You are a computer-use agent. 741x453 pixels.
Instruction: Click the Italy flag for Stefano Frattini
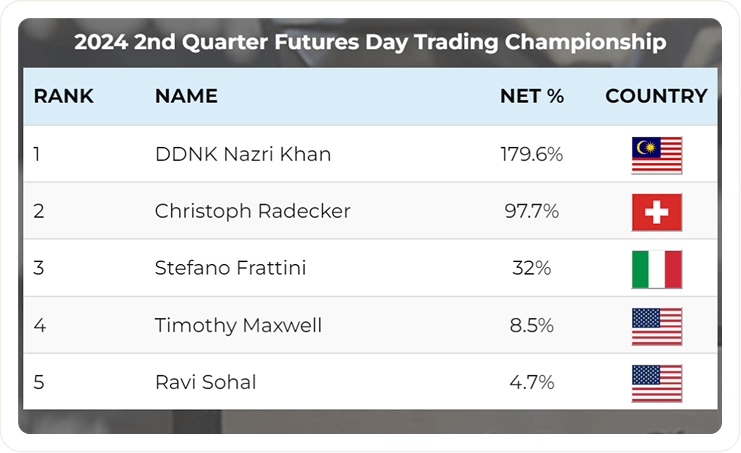pyautogui.click(x=656, y=269)
